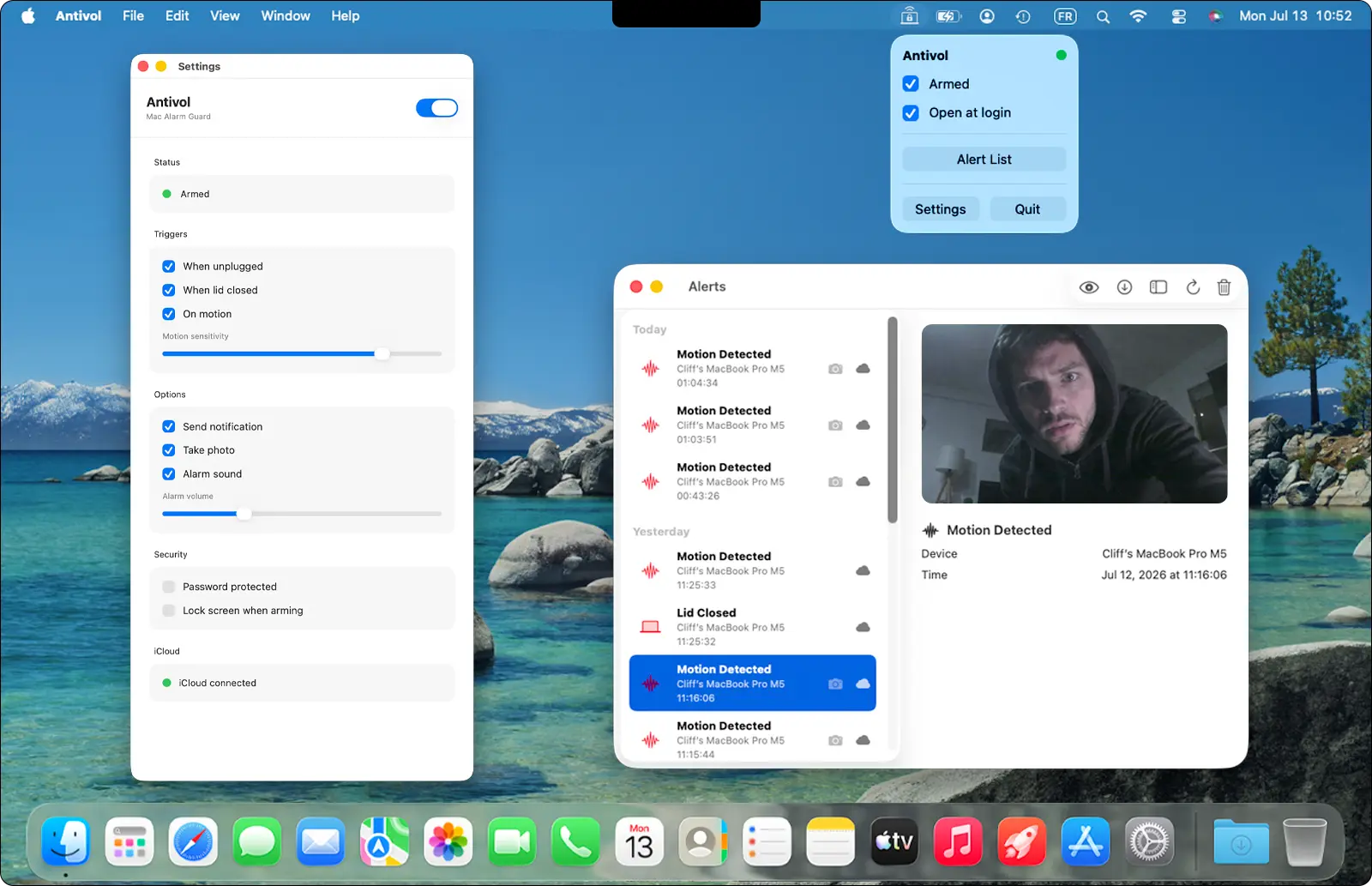Click the Quit button in the popover
Screen dimensions: 1372x886
tap(1027, 209)
